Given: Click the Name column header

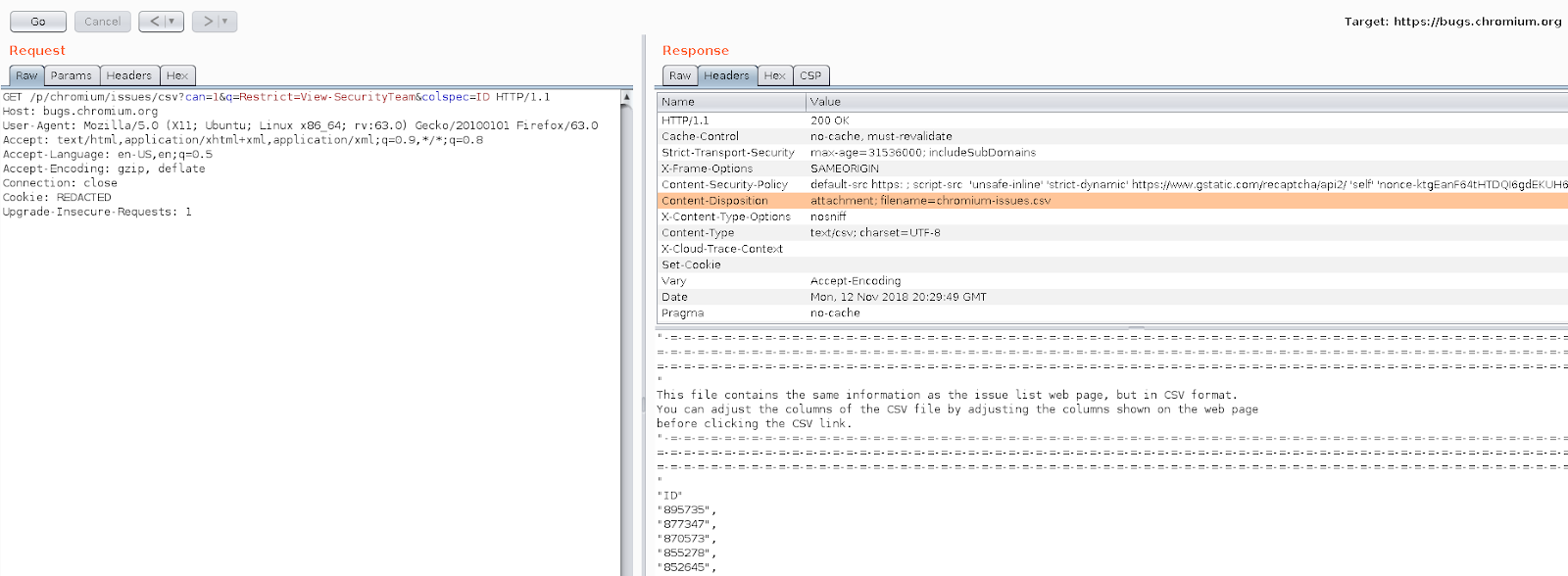Looking at the screenshot, I should point(731,102).
